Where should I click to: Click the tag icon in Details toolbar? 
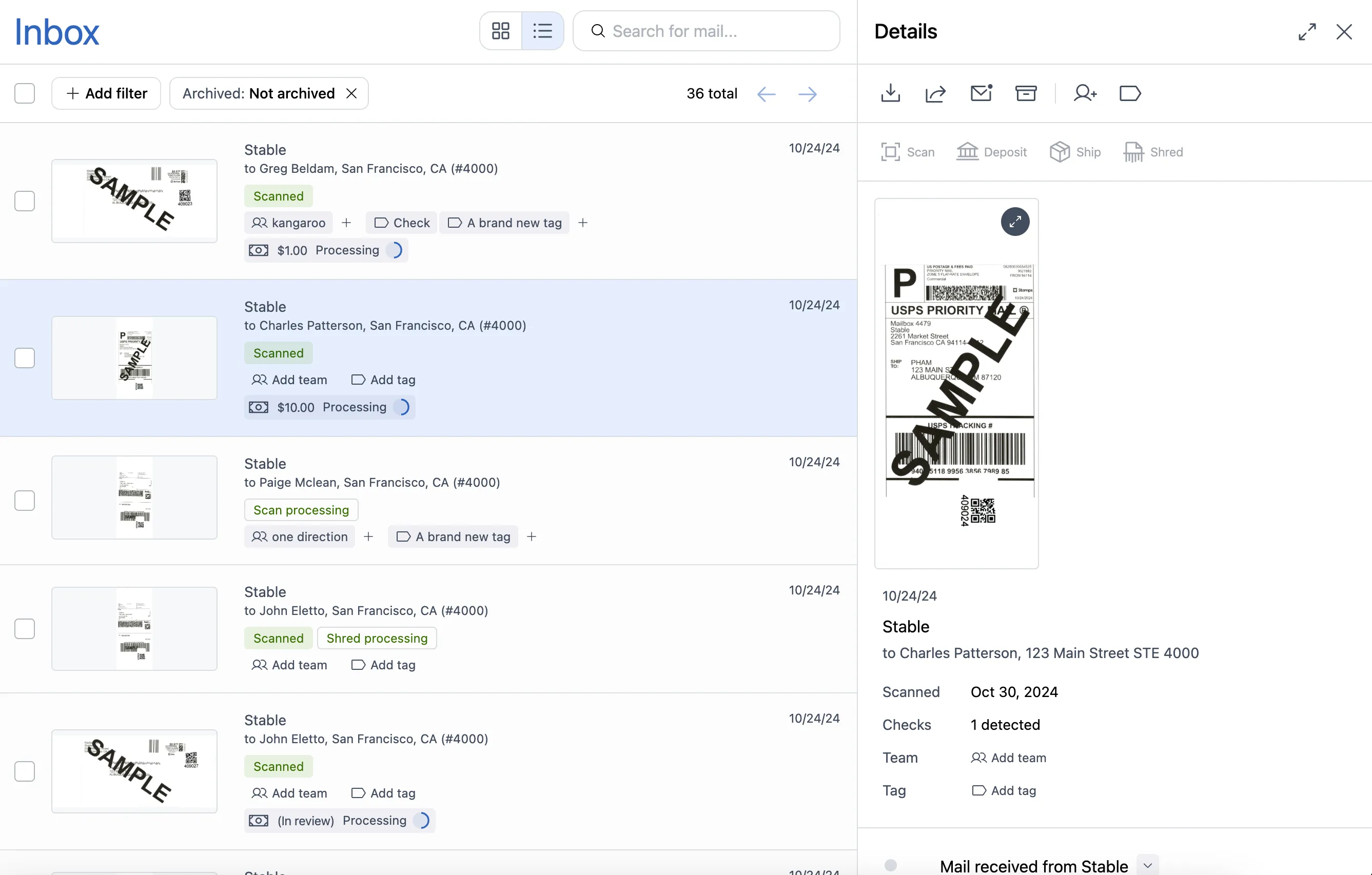[x=1130, y=93]
